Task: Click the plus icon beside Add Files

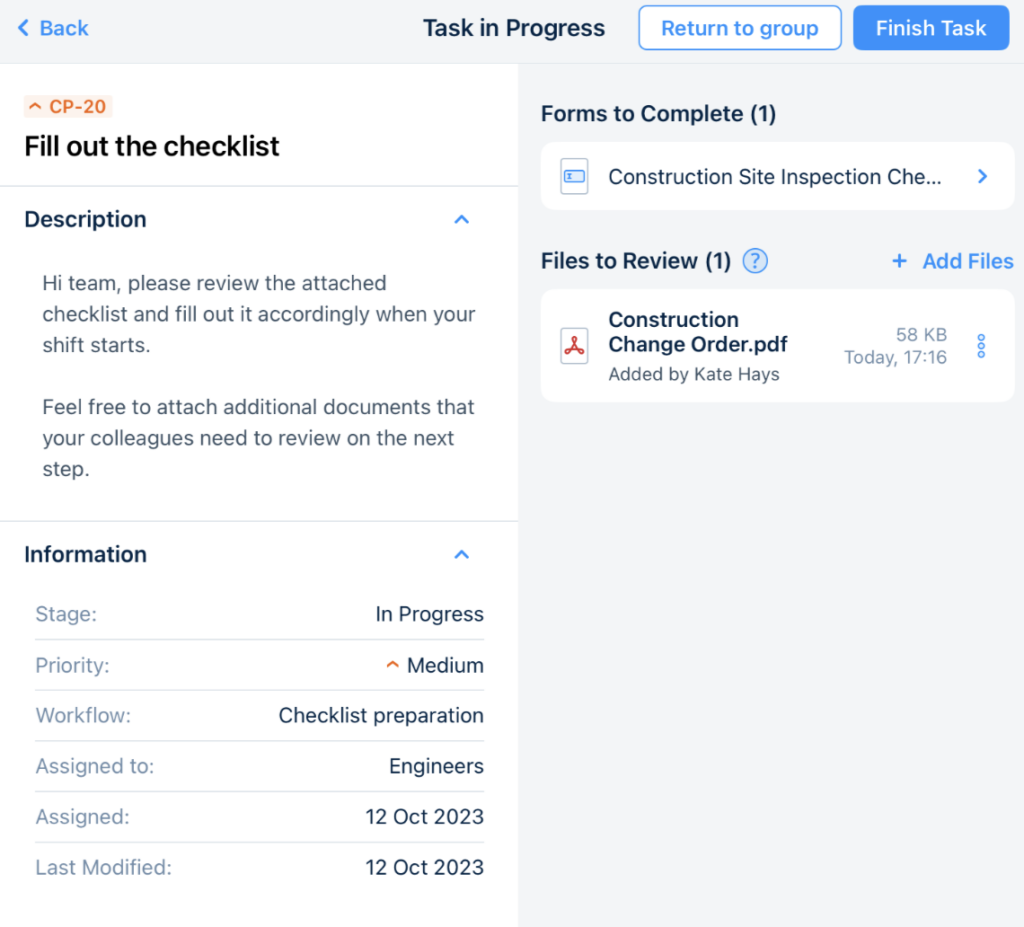Action: coord(899,261)
